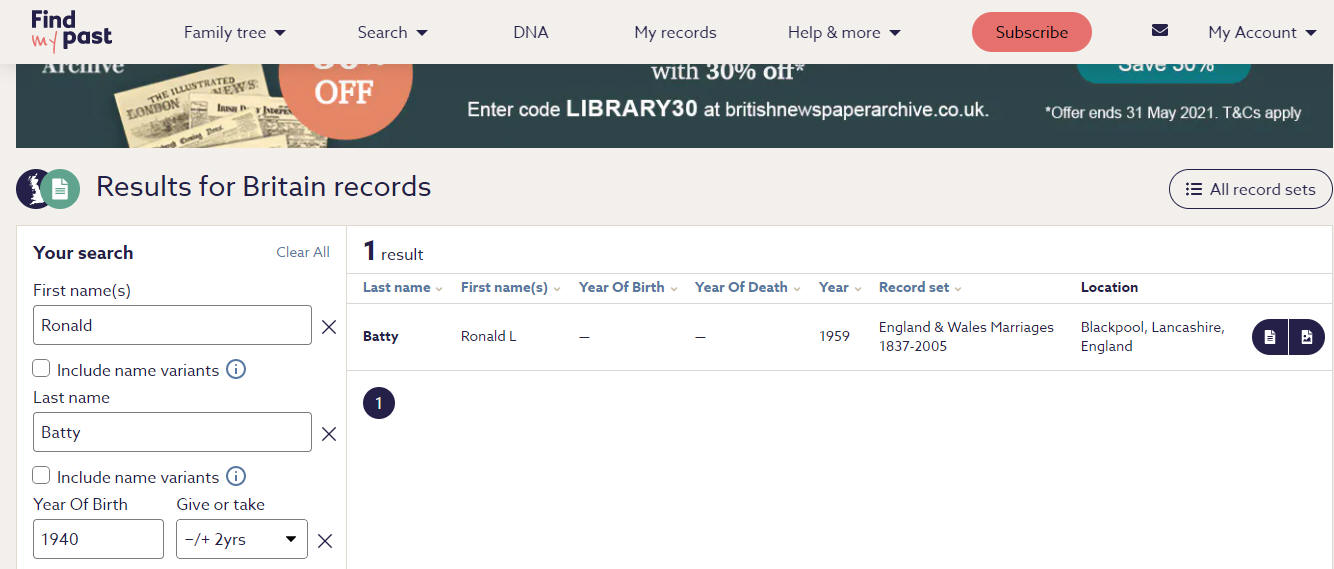Click the Year Of Birth input field

click(98, 539)
